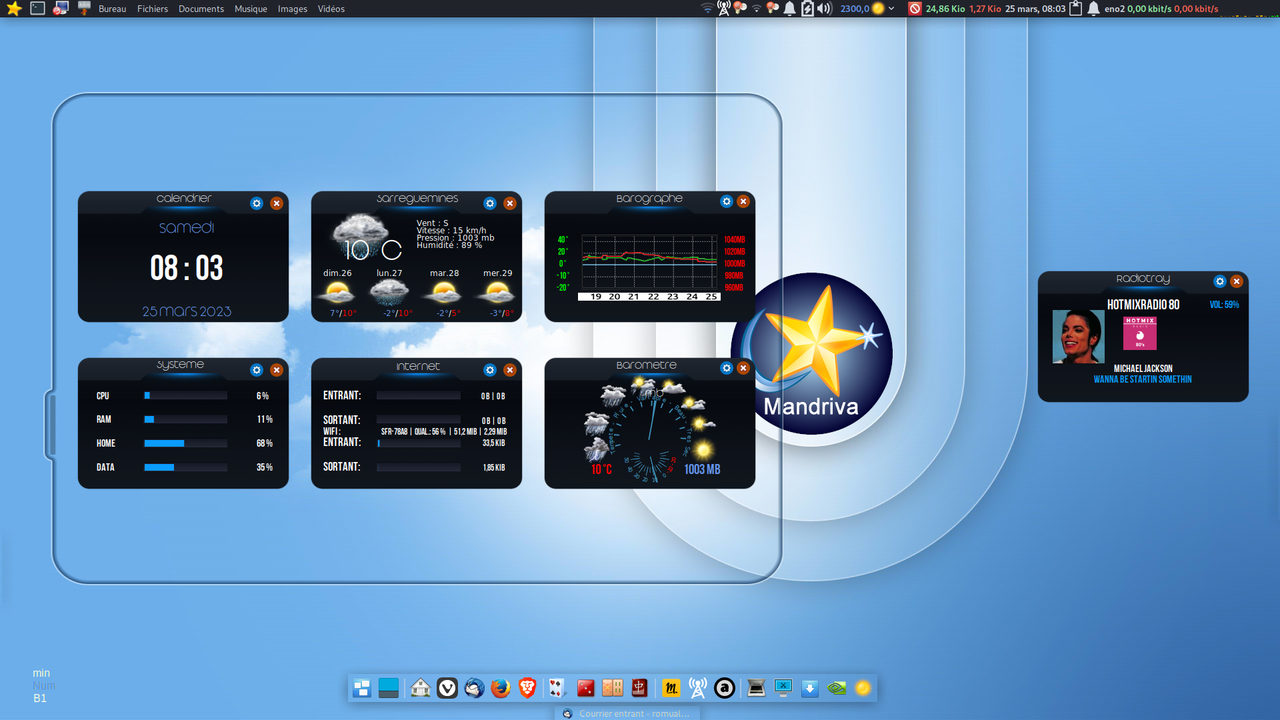
Task: Open the notification bell beside eno2
Action: pyautogui.click(x=1093, y=8)
